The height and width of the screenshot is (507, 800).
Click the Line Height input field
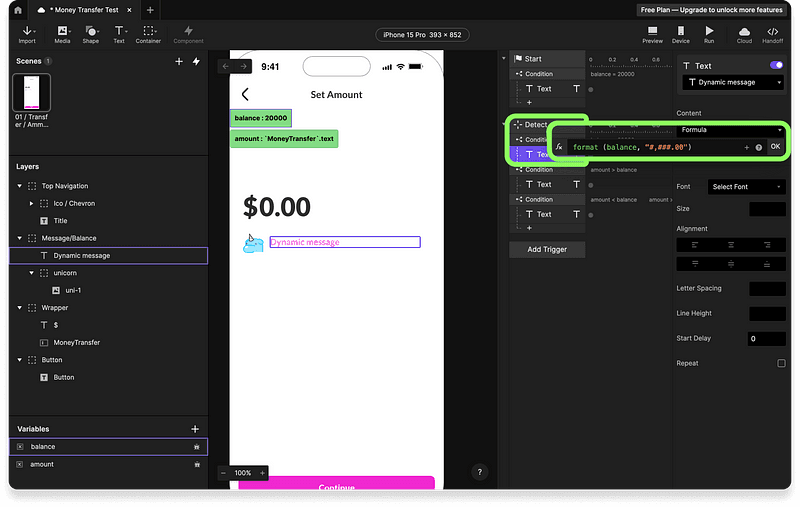767,314
